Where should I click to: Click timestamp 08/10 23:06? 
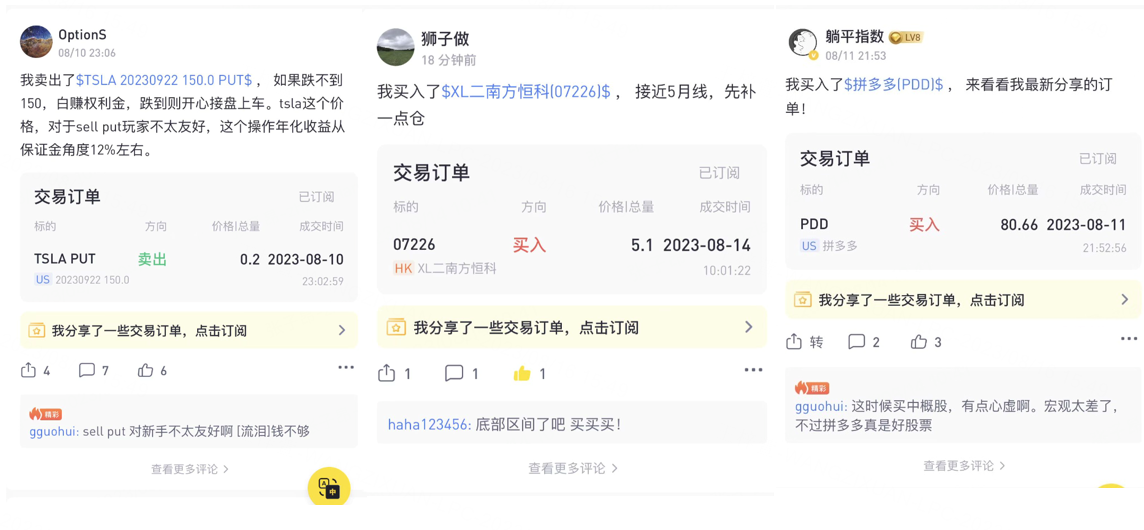tap(87, 53)
